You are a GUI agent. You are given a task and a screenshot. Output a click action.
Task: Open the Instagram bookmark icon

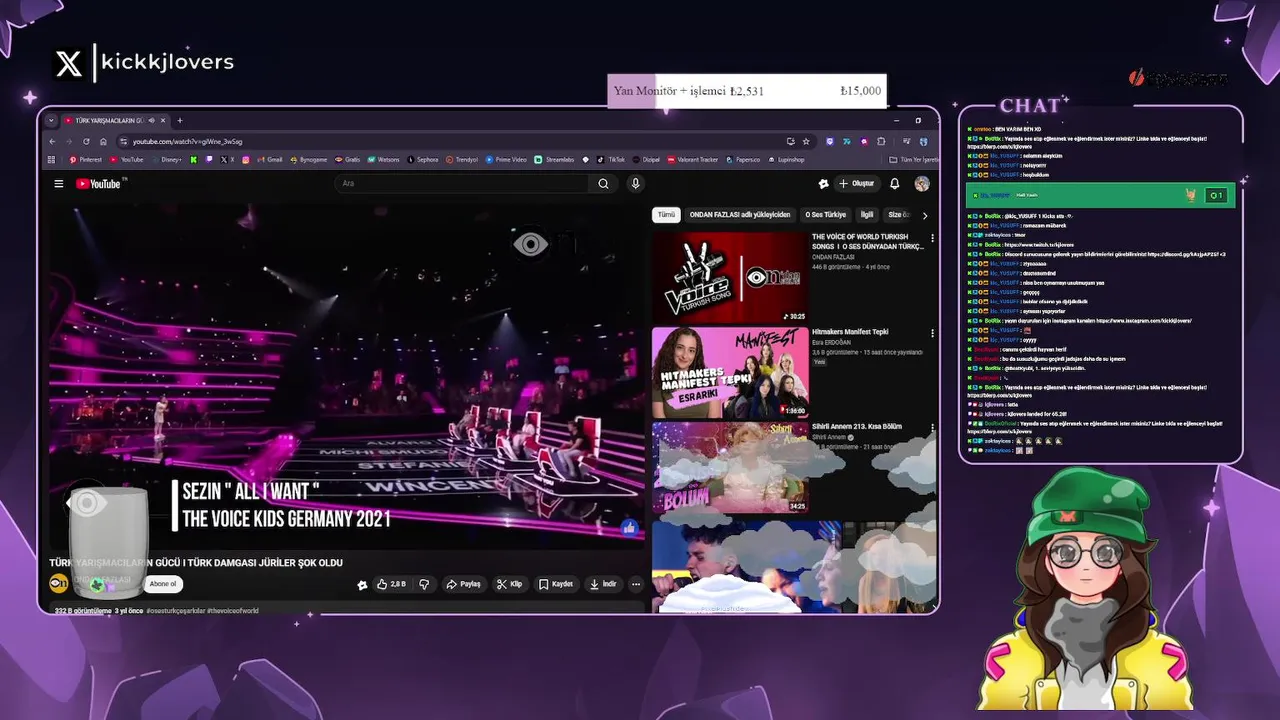point(246,159)
